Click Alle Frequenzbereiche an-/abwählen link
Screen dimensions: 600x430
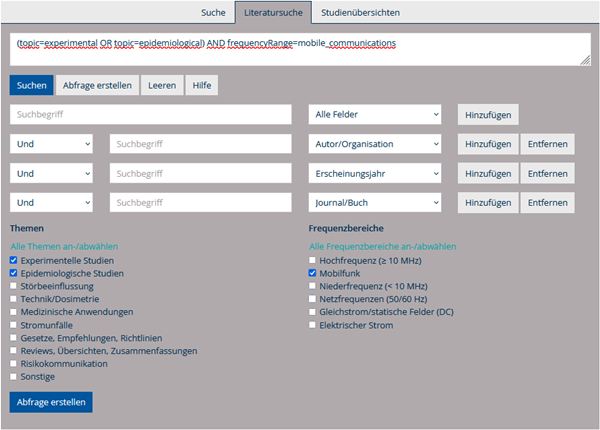click(383, 246)
